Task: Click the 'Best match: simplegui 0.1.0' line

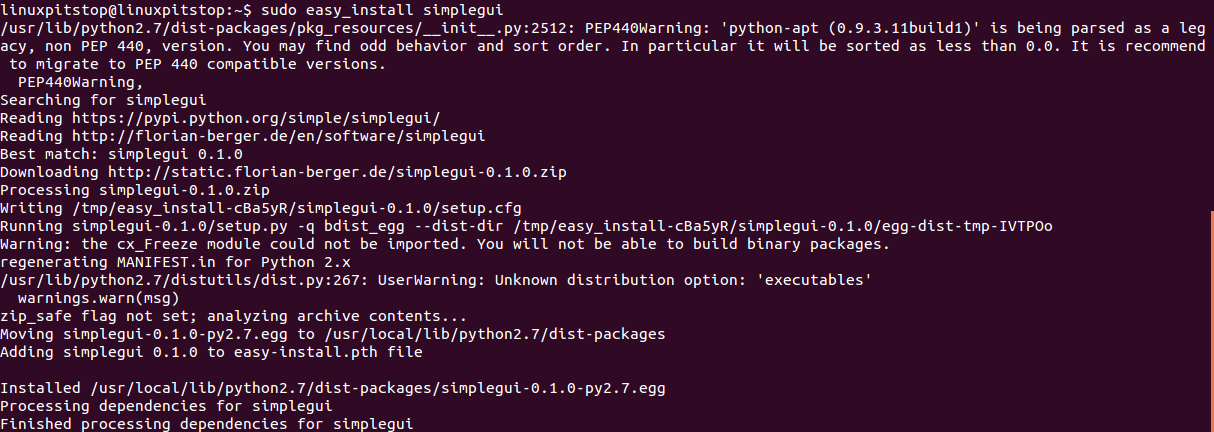Action: pyautogui.click(x=122, y=153)
